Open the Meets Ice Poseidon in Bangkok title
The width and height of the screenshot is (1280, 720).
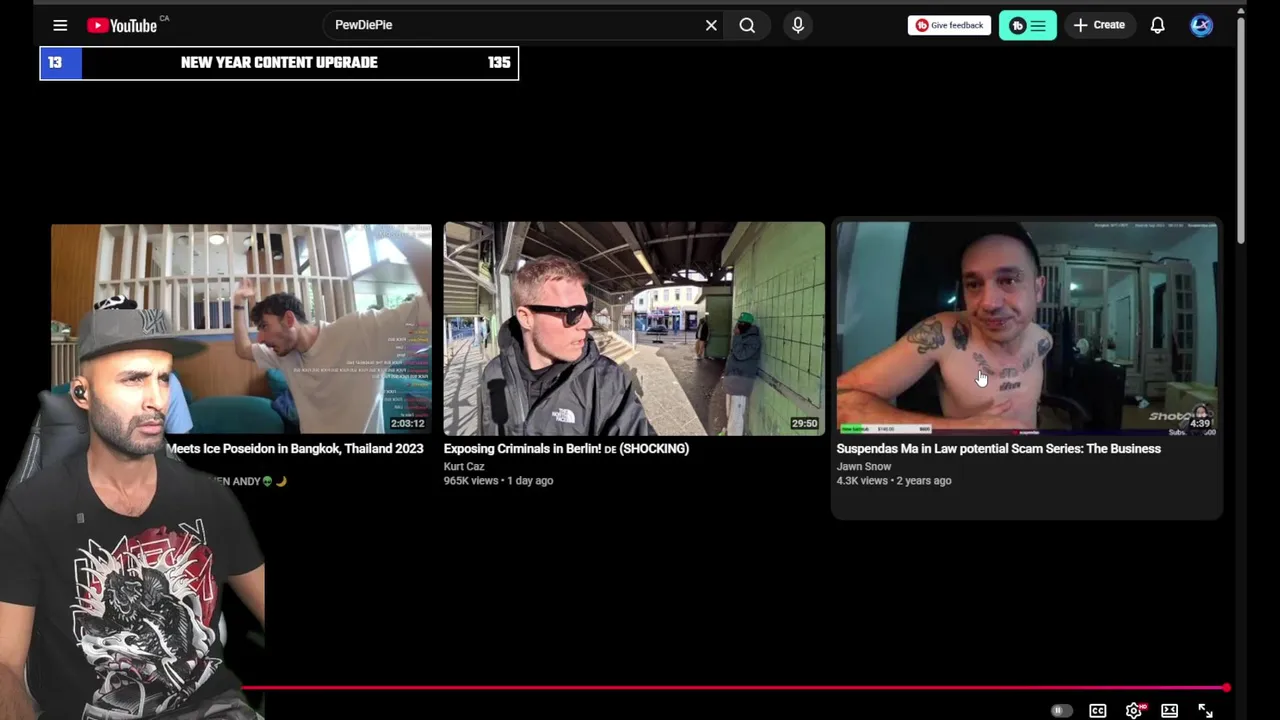pos(295,449)
